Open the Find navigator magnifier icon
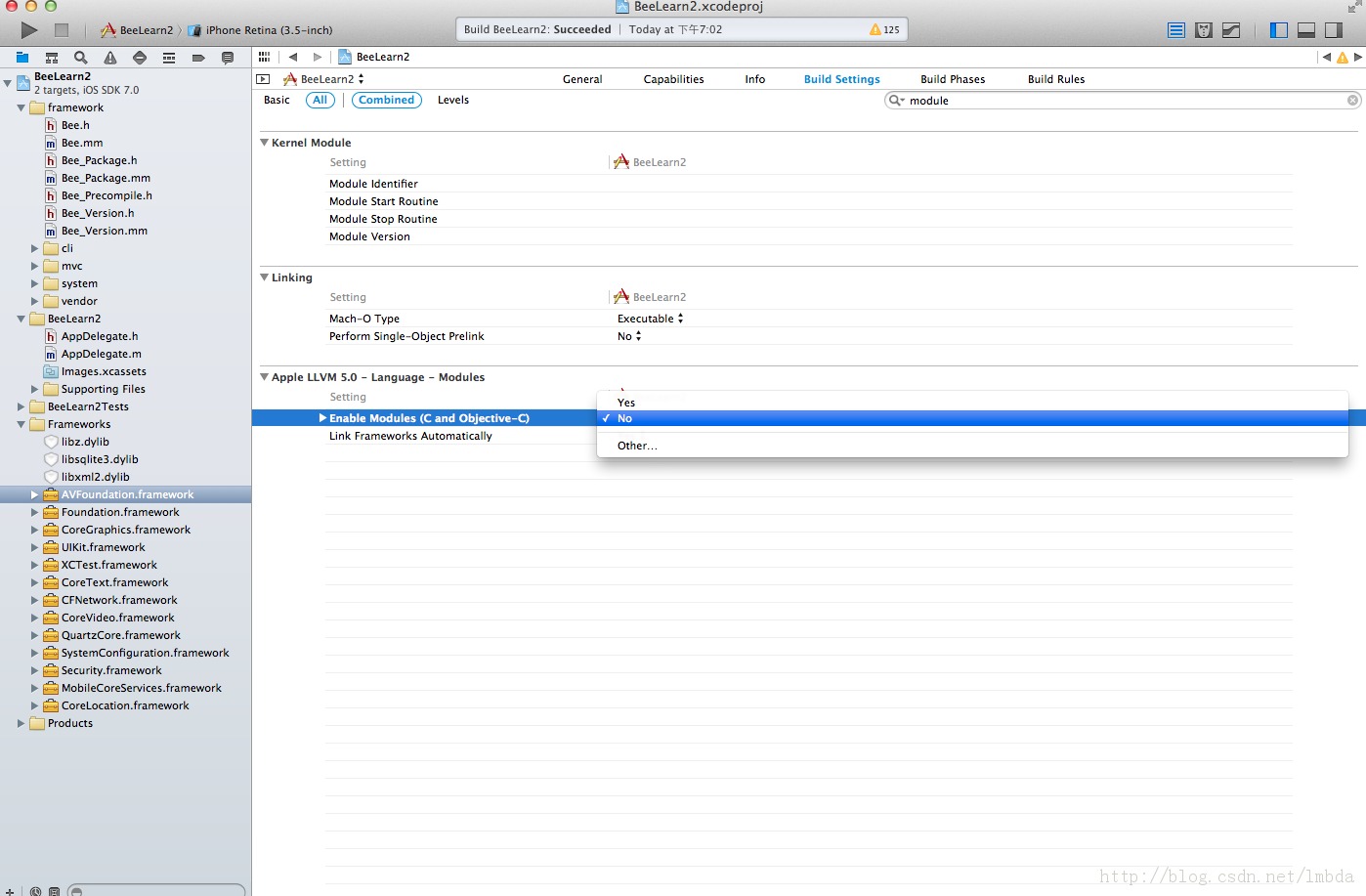Screen dimensions: 1366x896 (81, 58)
